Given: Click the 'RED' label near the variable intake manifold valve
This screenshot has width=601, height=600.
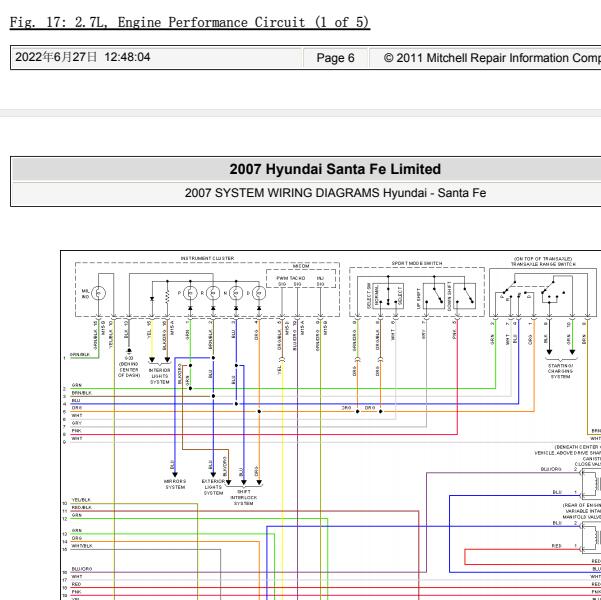Looking at the screenshot, I should coord(557,546).
